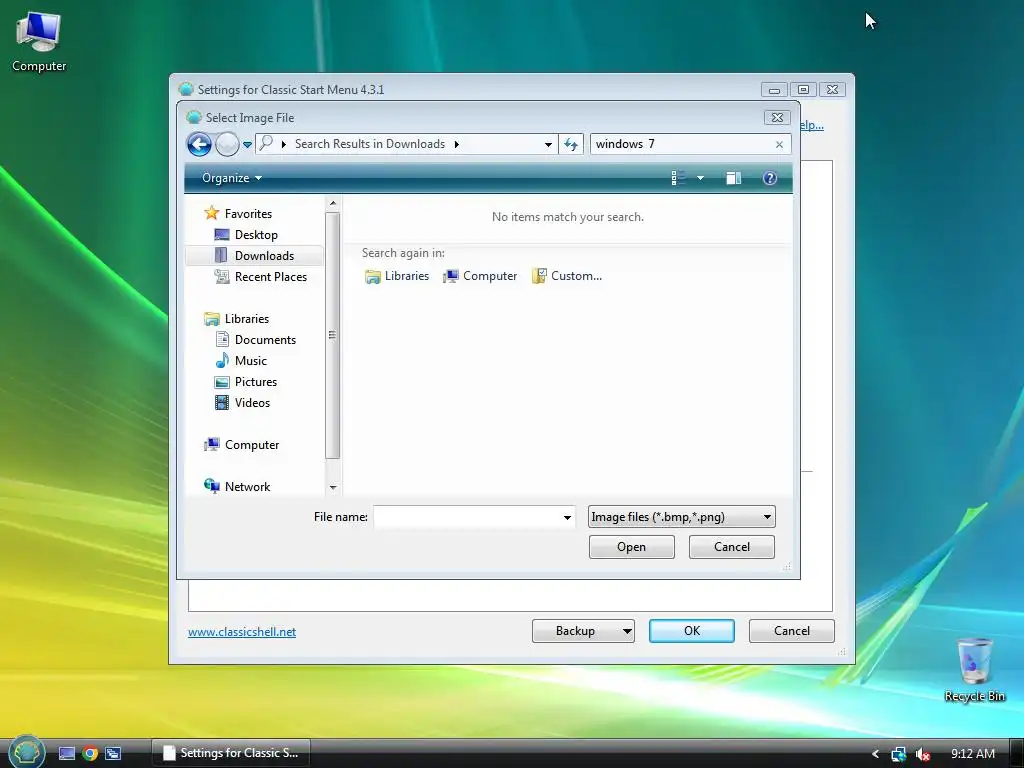
Task: Click the Select Image File dialog title icon
Action: tap(194, 118)
